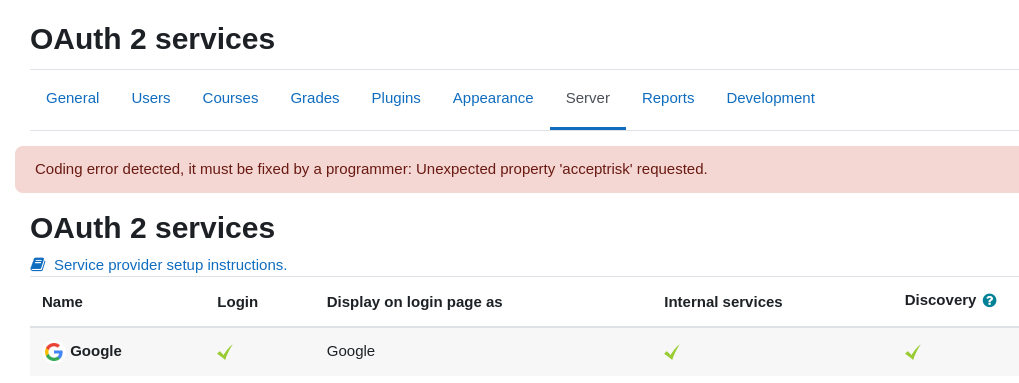
Task: Click the bold Google service name
Action: point(96,351)
